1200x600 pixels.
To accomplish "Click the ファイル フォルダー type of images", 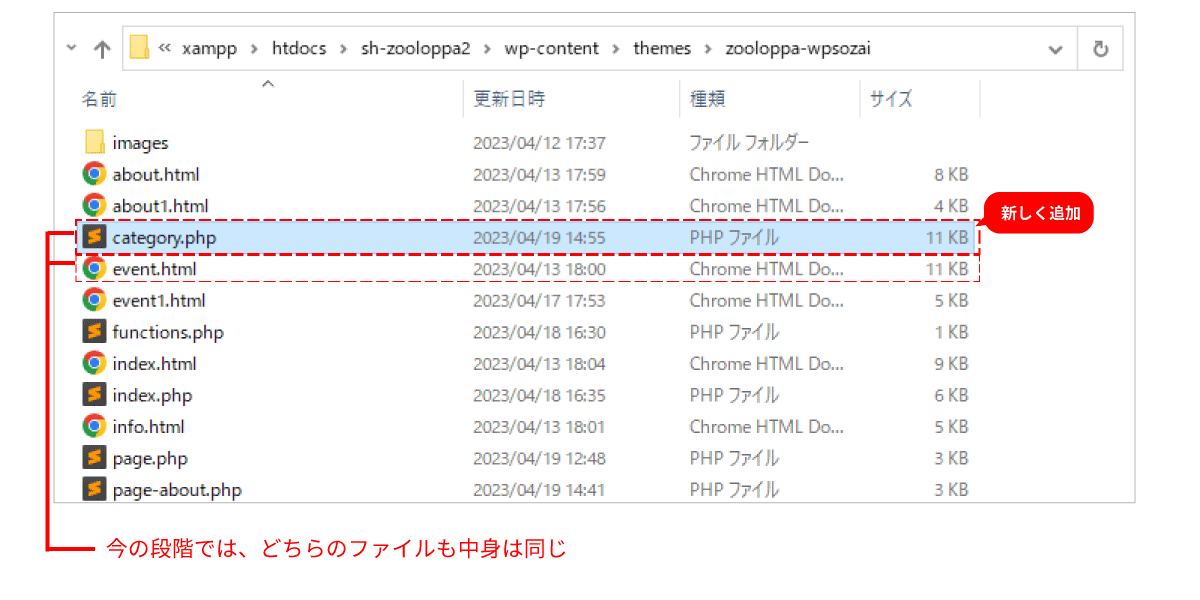I will coord(749,143).
